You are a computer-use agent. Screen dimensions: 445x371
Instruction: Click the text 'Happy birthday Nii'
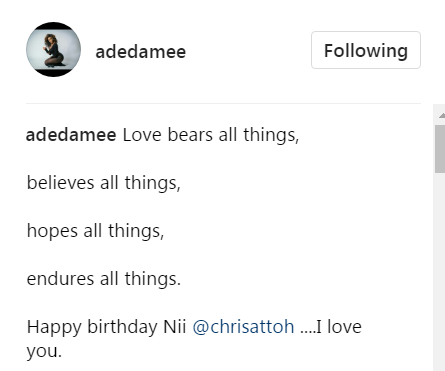point(106,327)
